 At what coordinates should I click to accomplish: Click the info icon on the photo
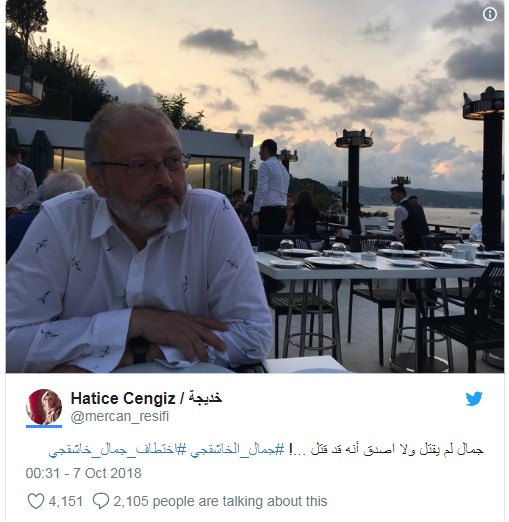coord(489,14)
